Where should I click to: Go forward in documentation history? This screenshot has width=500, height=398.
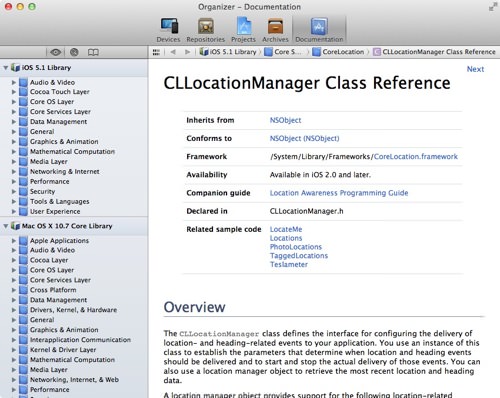(188, 52)
